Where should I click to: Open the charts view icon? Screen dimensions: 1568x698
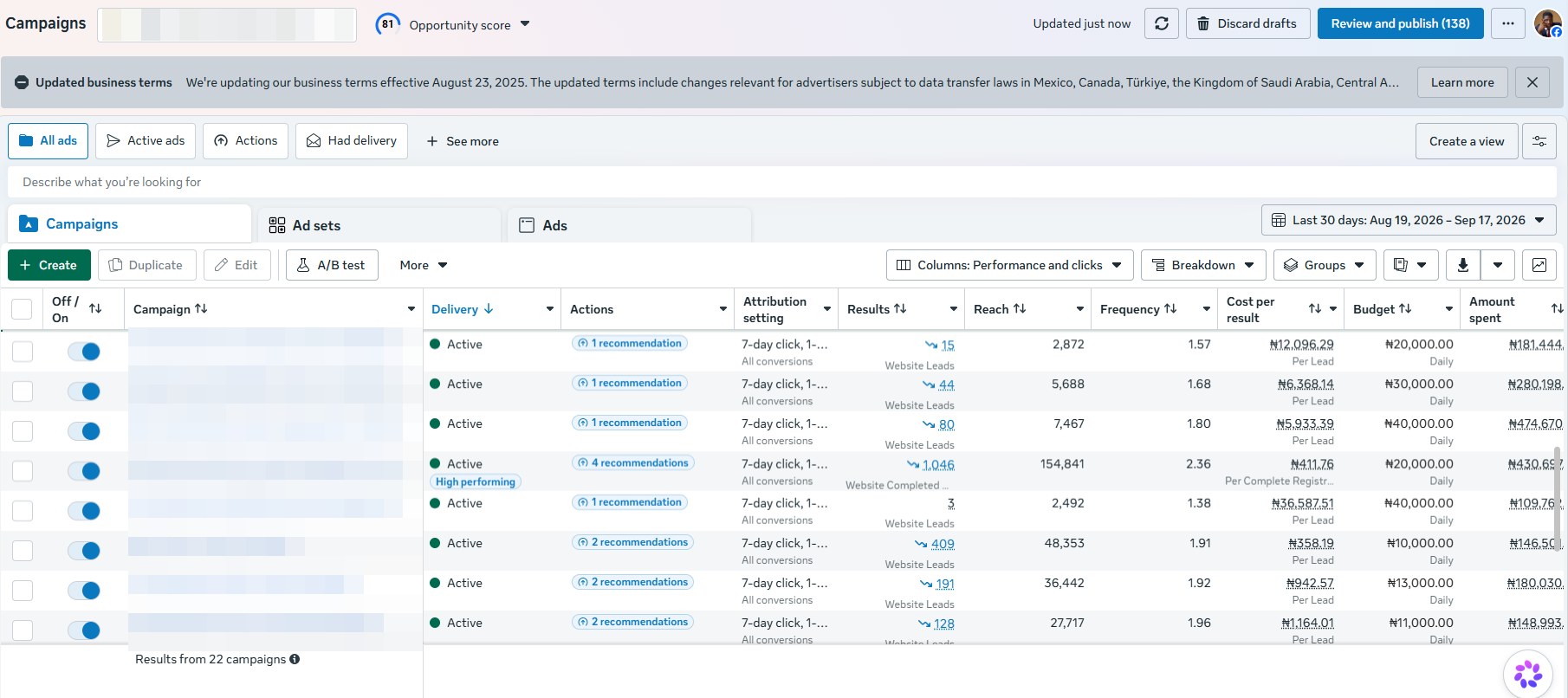tap(1539, 265)
